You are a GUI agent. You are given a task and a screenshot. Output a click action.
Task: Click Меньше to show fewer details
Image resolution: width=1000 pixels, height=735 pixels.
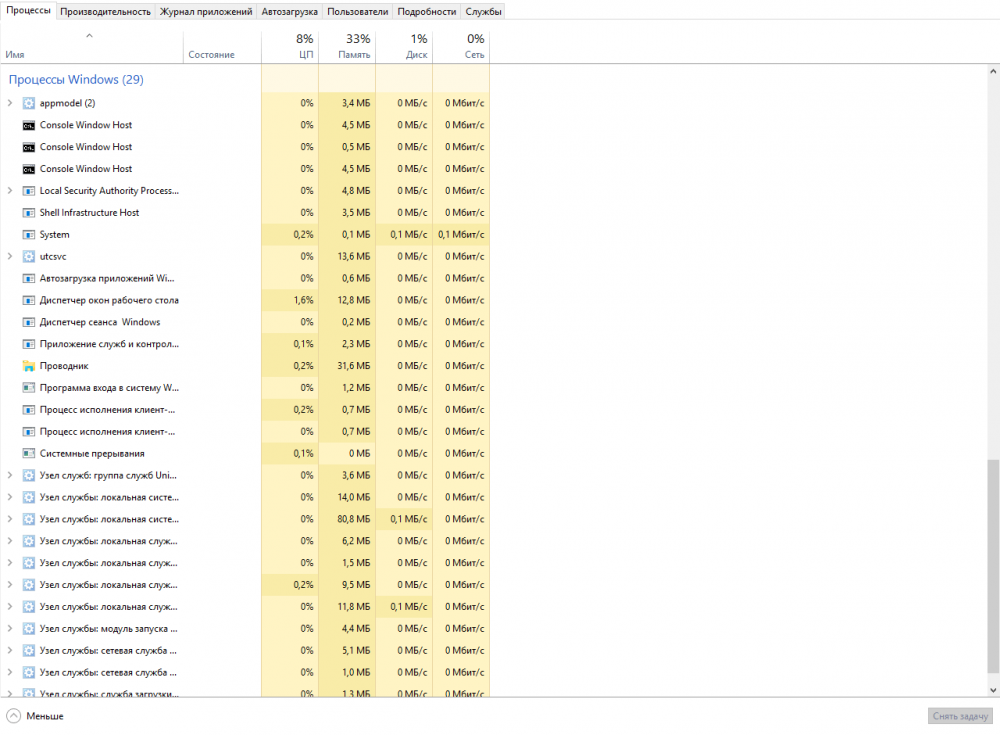[x=45, y=716]
